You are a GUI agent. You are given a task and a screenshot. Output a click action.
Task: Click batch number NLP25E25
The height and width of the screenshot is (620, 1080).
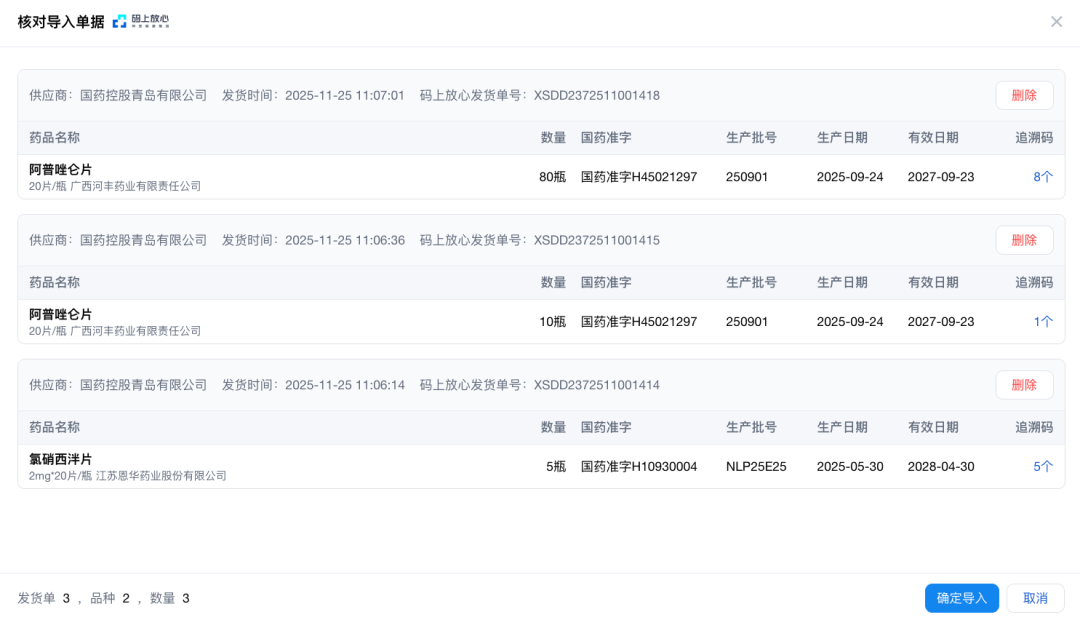(756, 467)
